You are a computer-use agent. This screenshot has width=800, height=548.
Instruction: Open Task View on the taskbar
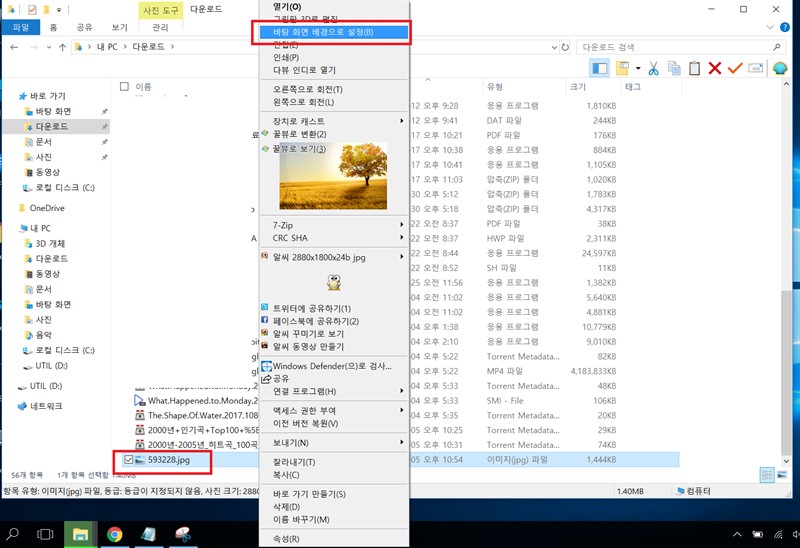coord(45,534)
